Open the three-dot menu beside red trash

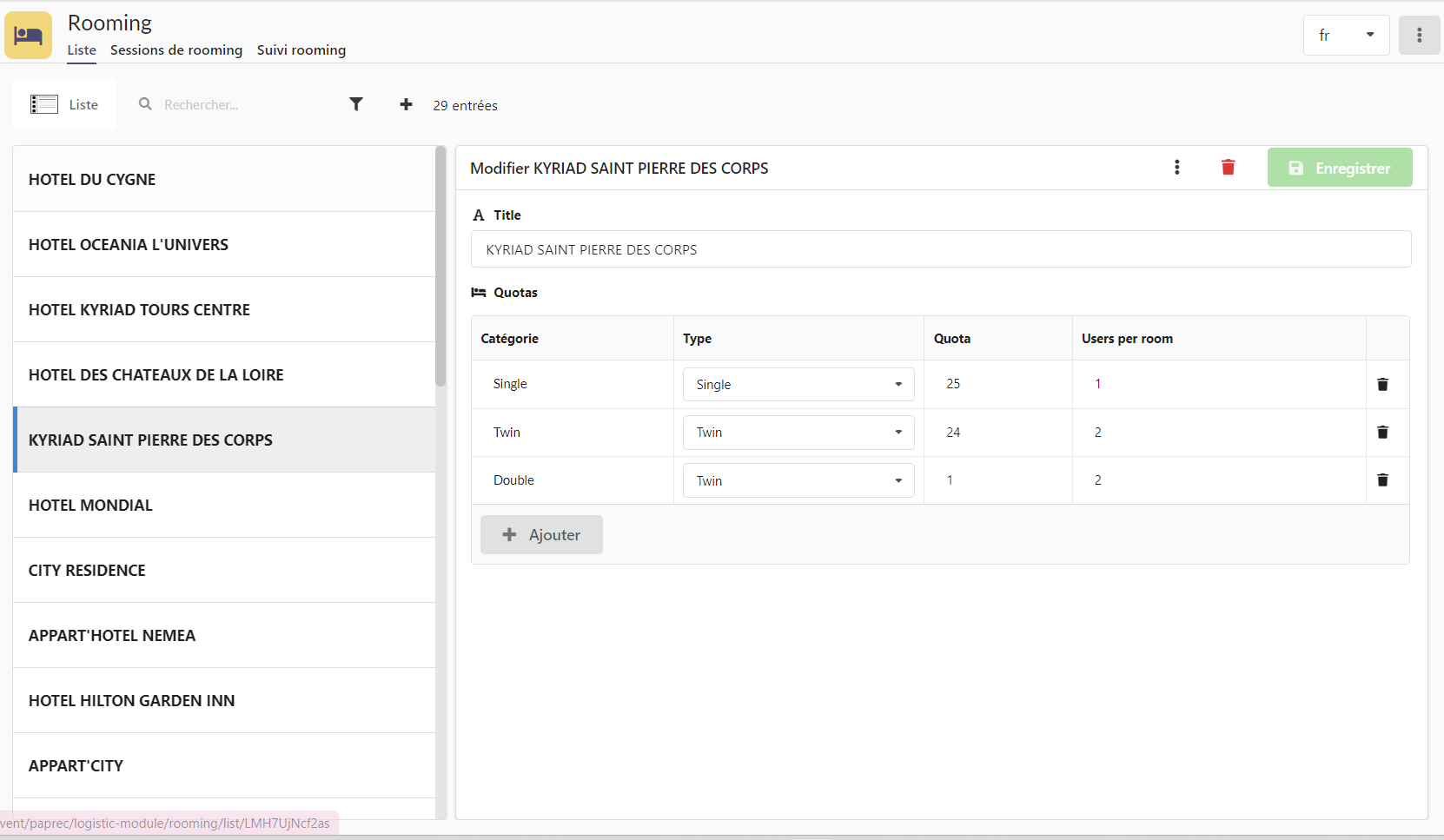pos(1177,168)
